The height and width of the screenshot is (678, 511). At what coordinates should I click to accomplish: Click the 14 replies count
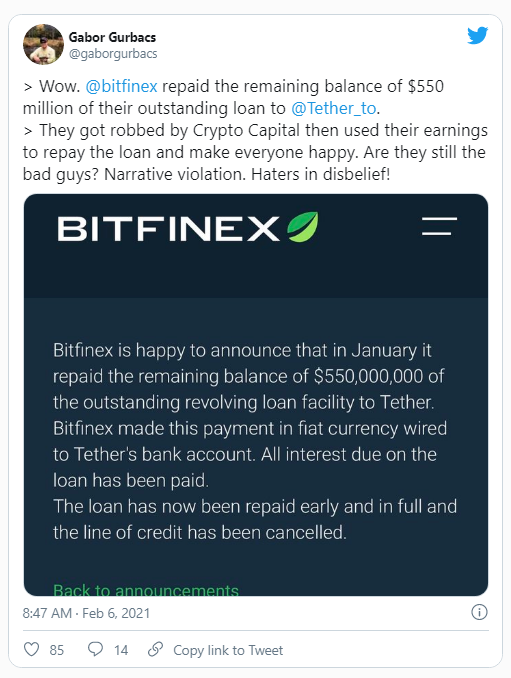(121, 650)
